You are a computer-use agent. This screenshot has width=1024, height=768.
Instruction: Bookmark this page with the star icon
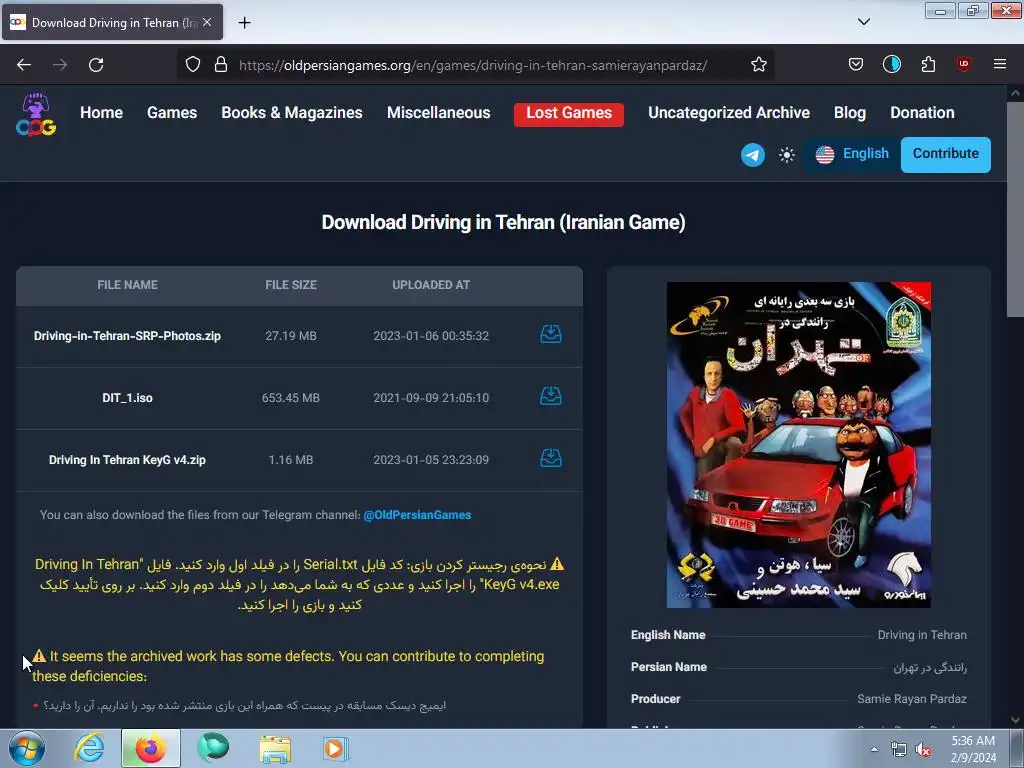(x=758, y=65)
